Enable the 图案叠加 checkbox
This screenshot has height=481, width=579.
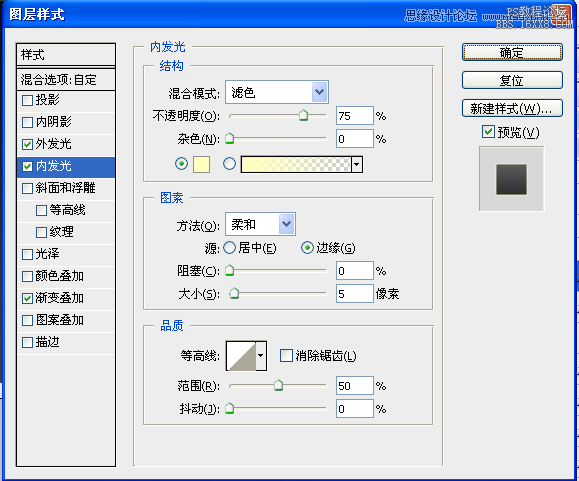pyautogui.click(x=27, y=320)
